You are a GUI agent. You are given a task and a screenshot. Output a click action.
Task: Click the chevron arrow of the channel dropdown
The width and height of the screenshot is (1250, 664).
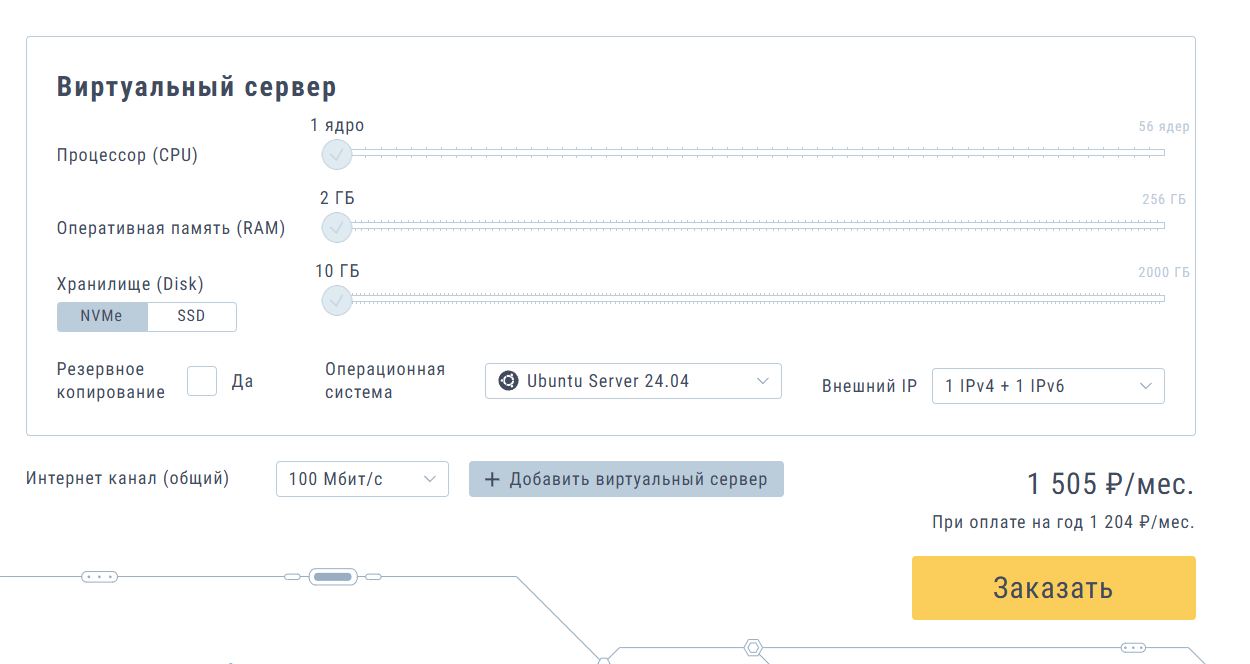tap(430, 479)
